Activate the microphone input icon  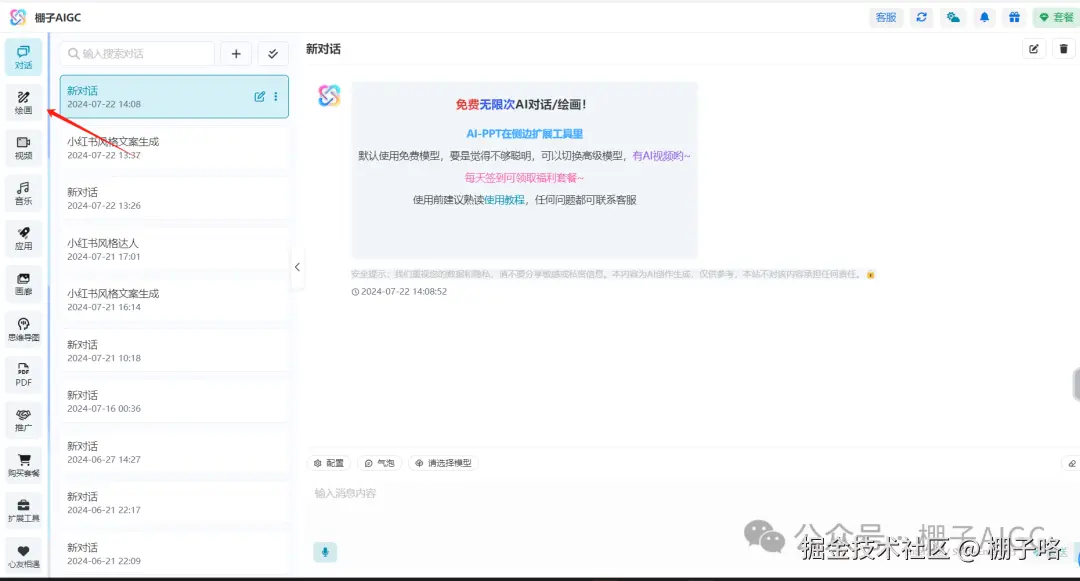325,552
